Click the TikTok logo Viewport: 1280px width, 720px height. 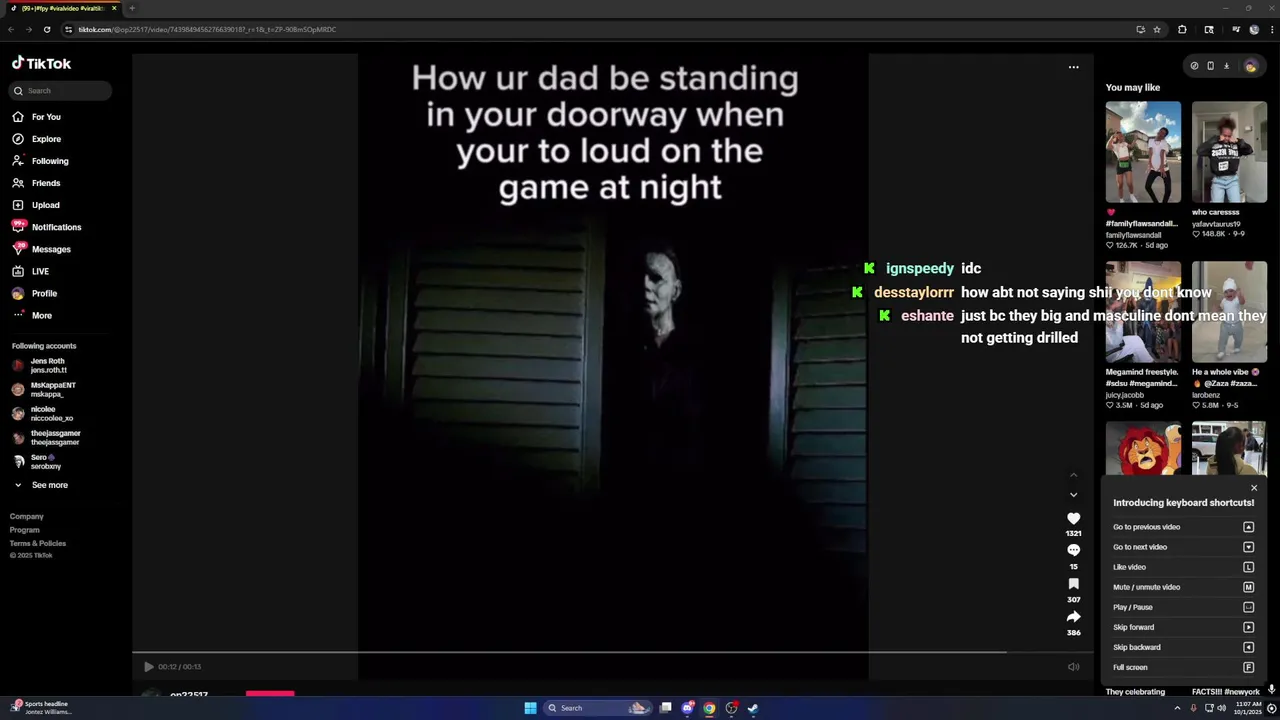[x=41, y=63]
